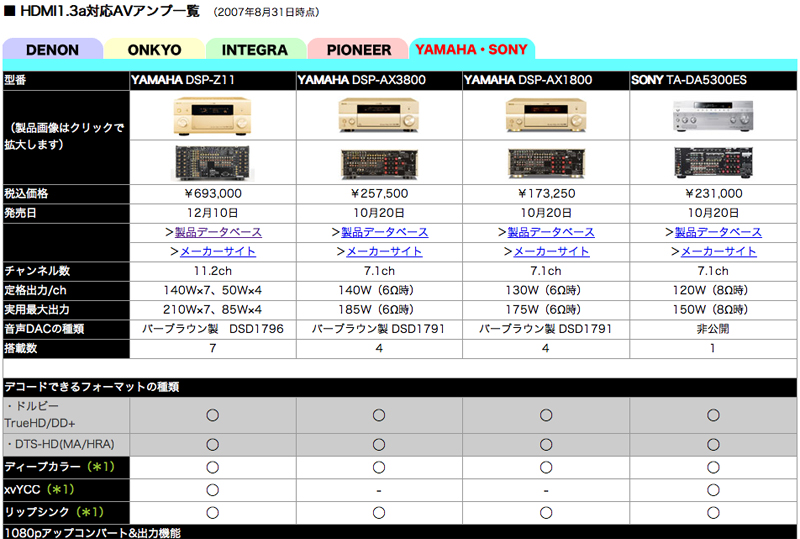The height and width of the screenshot is (539, 800).
Task: Open the ONKYO tab
Action: click(154, 50)
